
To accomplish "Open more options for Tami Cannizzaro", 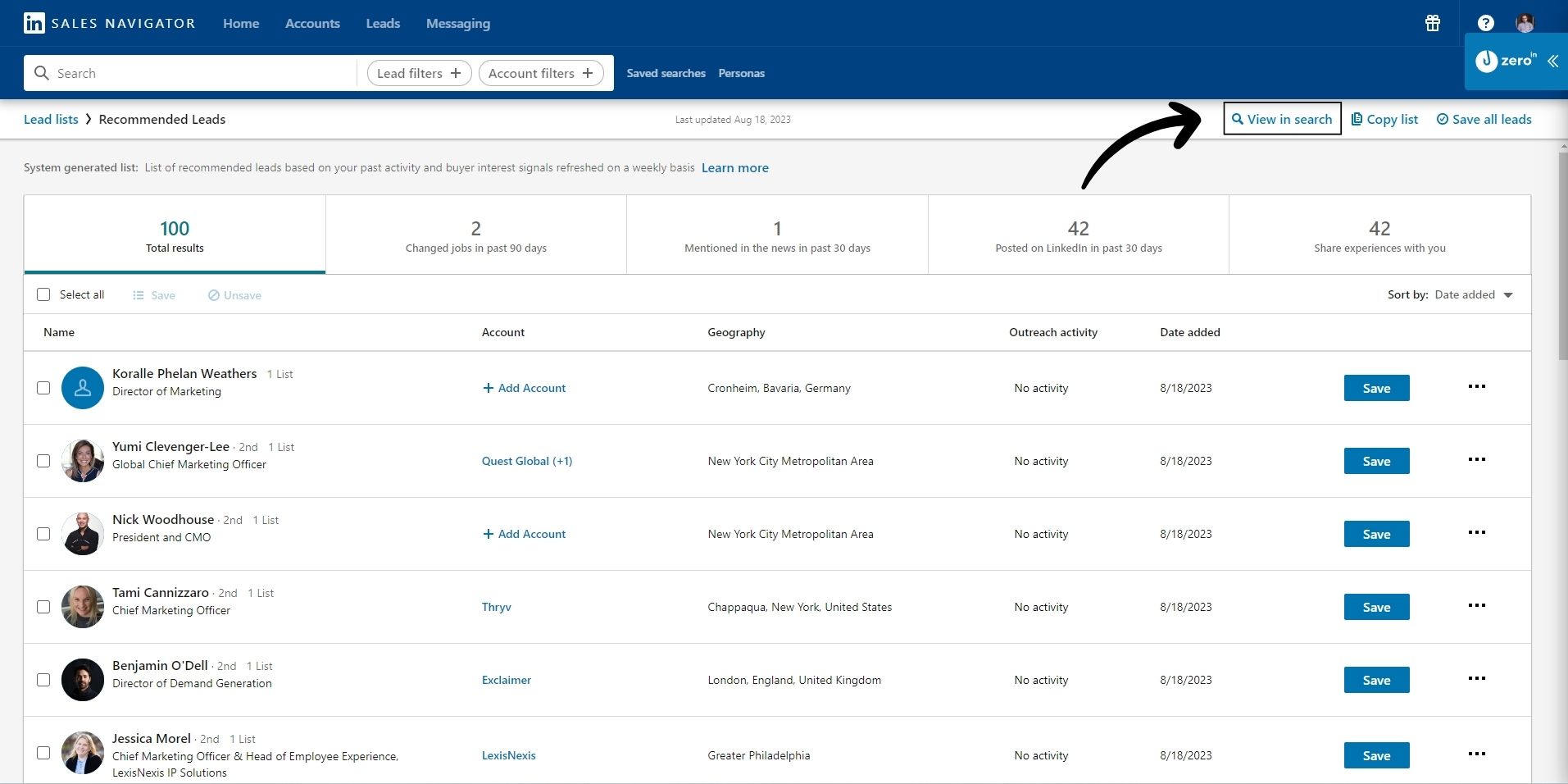I will (1476, 605).
